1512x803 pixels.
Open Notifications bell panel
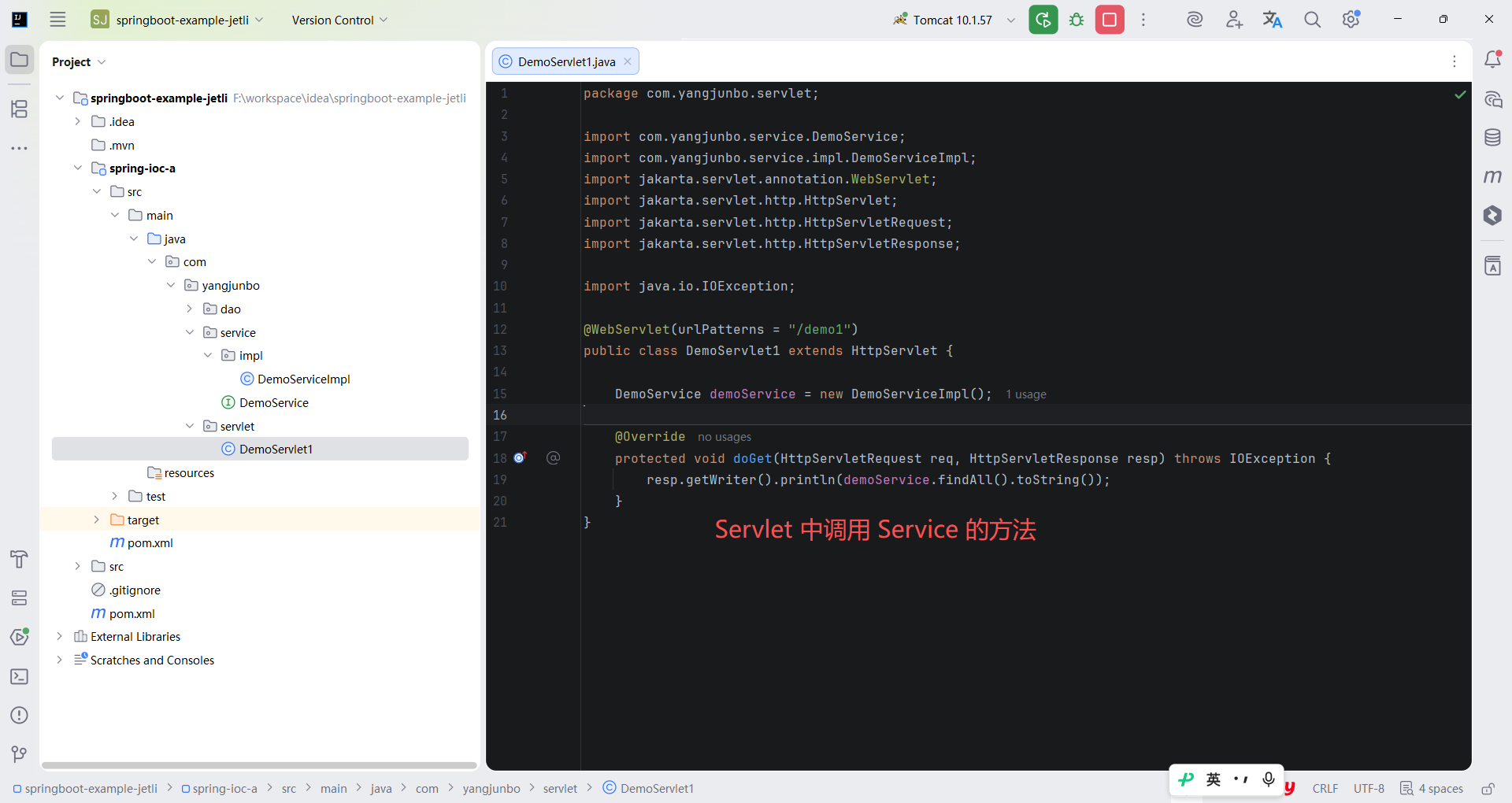pos(1492,59)
